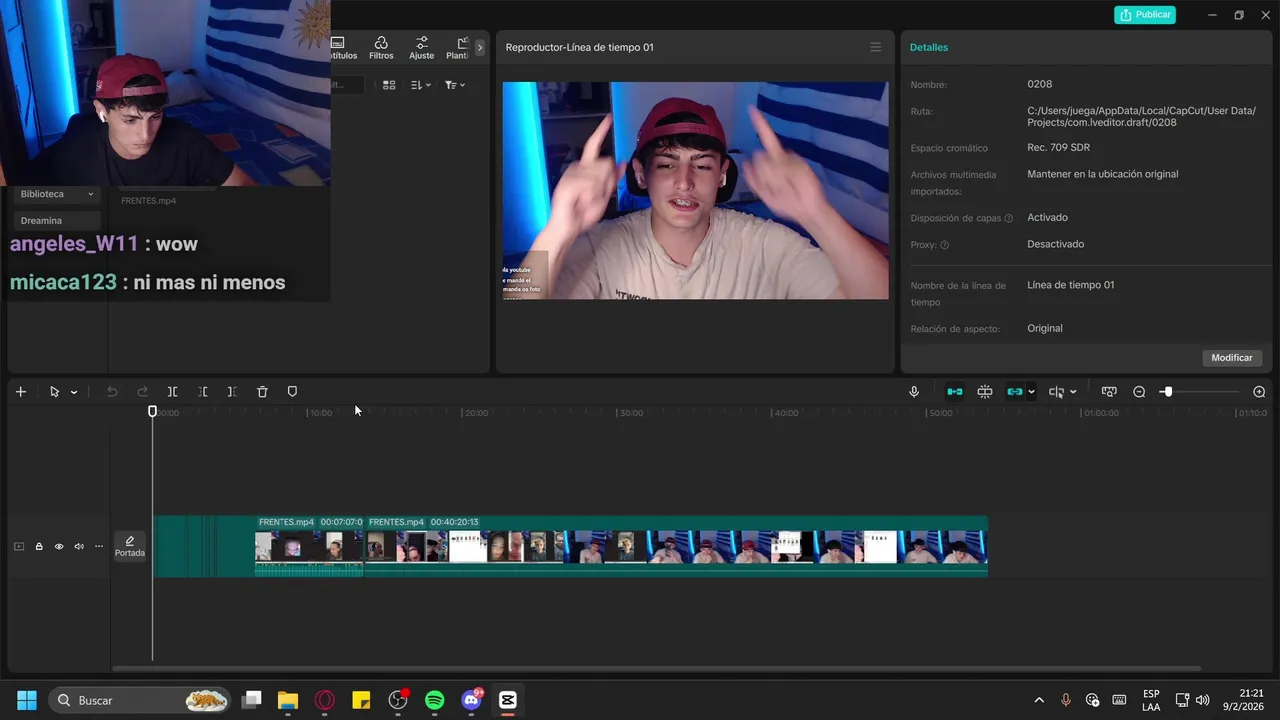Zoom in the timeline
The width and height of the screenshot is (1280, 720).
click(1259, 392)
